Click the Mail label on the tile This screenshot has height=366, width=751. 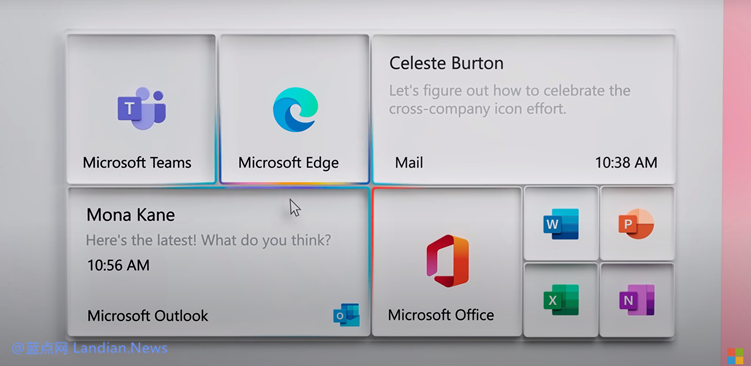(x=409, y=162)
